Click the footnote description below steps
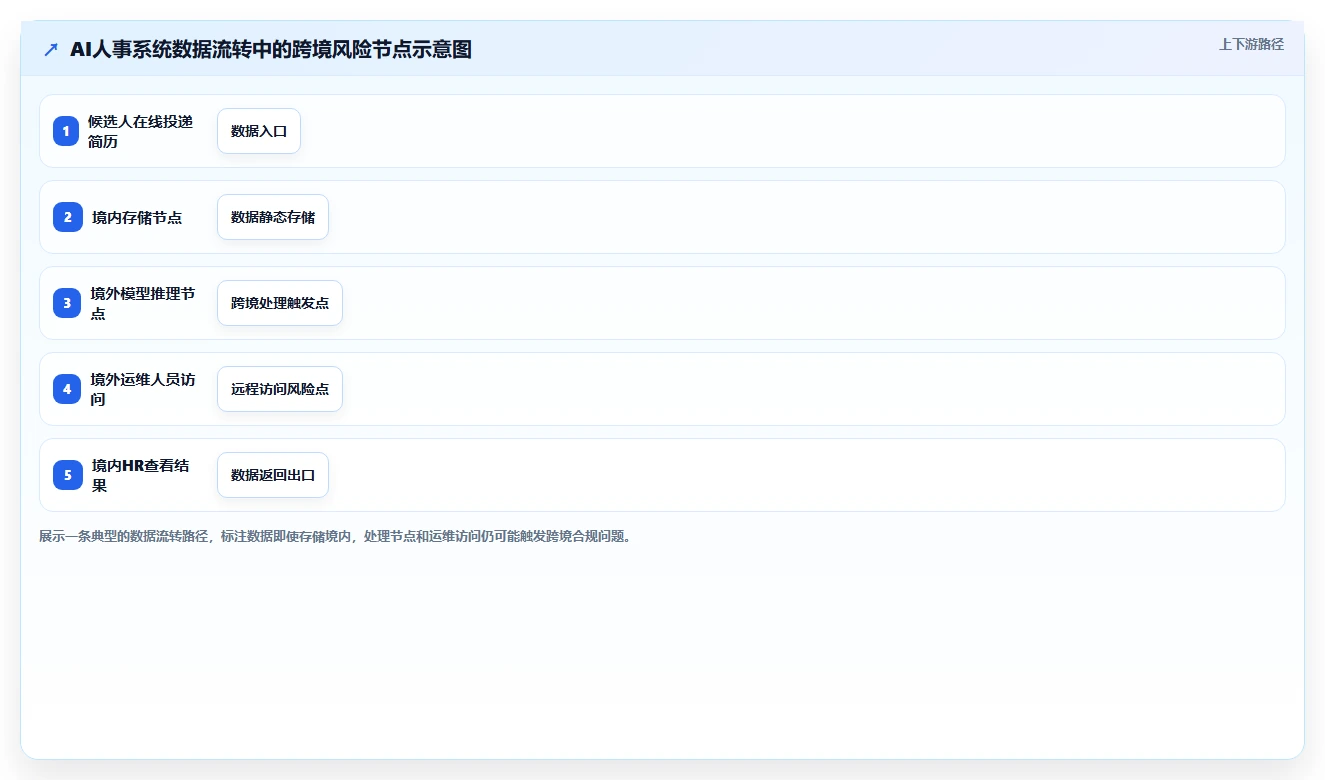 (x=336, y=536)
